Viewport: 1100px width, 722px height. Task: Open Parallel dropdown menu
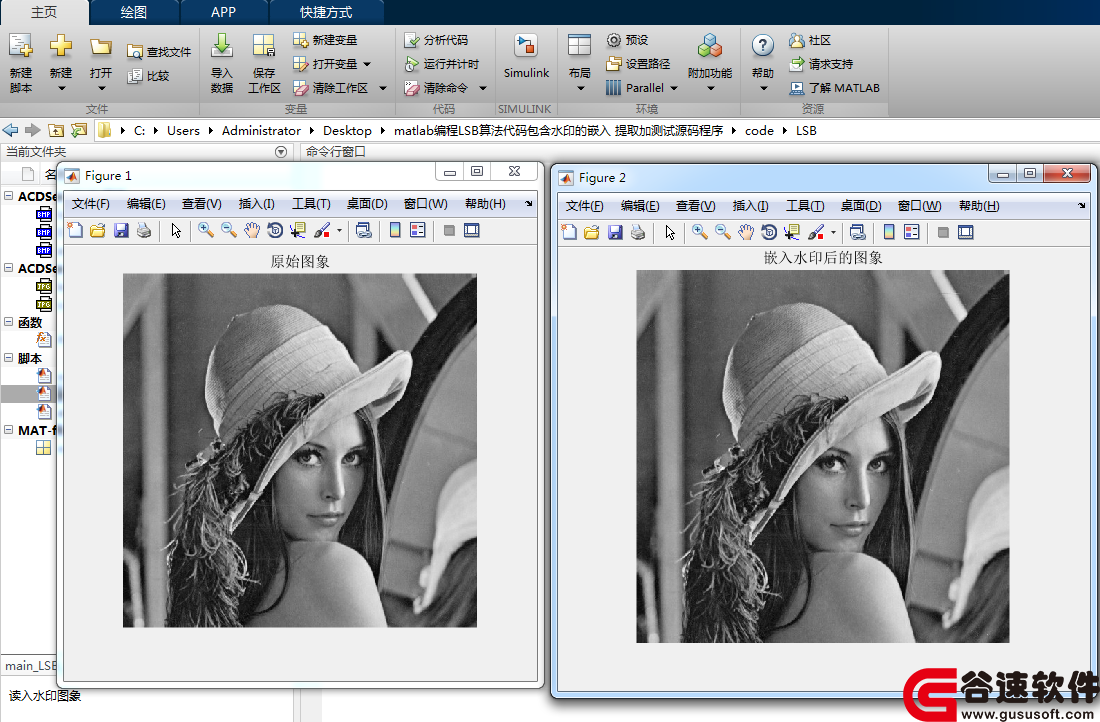tap(674, 88)
